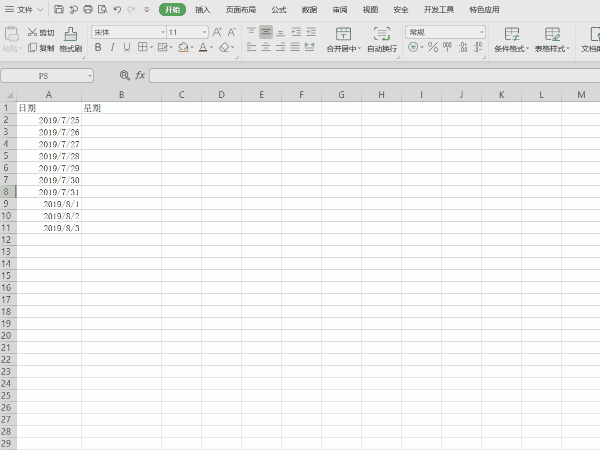Switch to the 页面布局 Page Layout tab
This screenshot has width=600, height=450.
tap(241, 10)
